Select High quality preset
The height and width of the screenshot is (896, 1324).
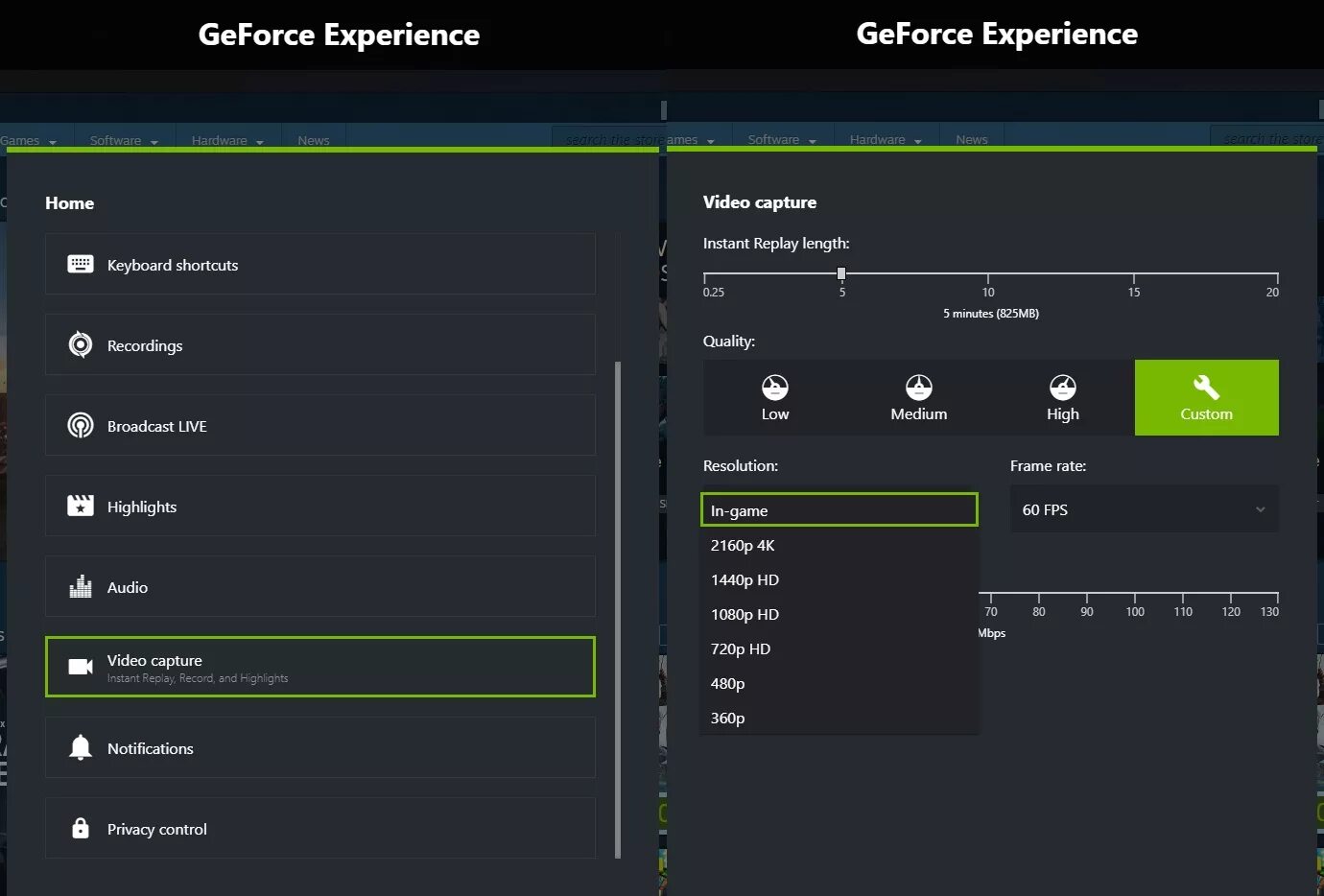pyautogui.click(x=1063, y=398)
